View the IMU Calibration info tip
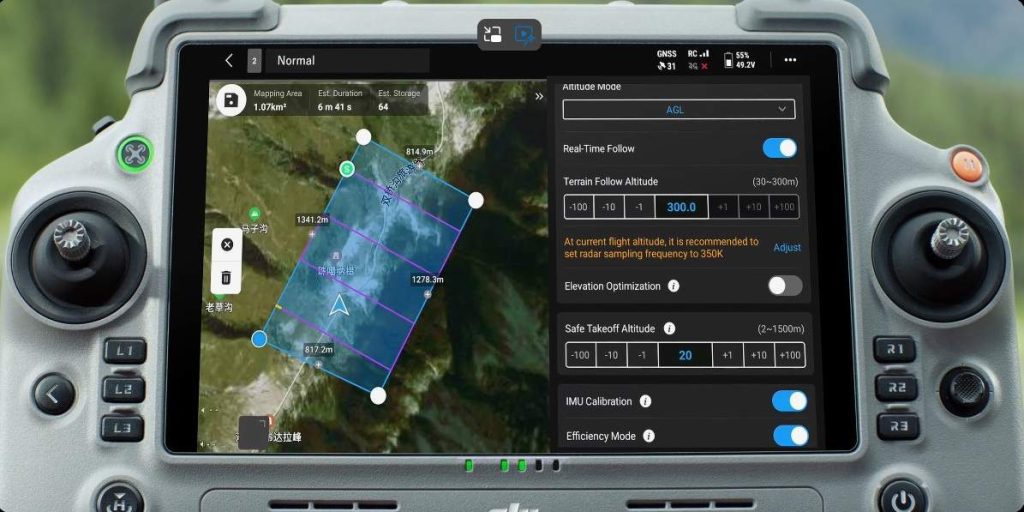 click(645, 401)
